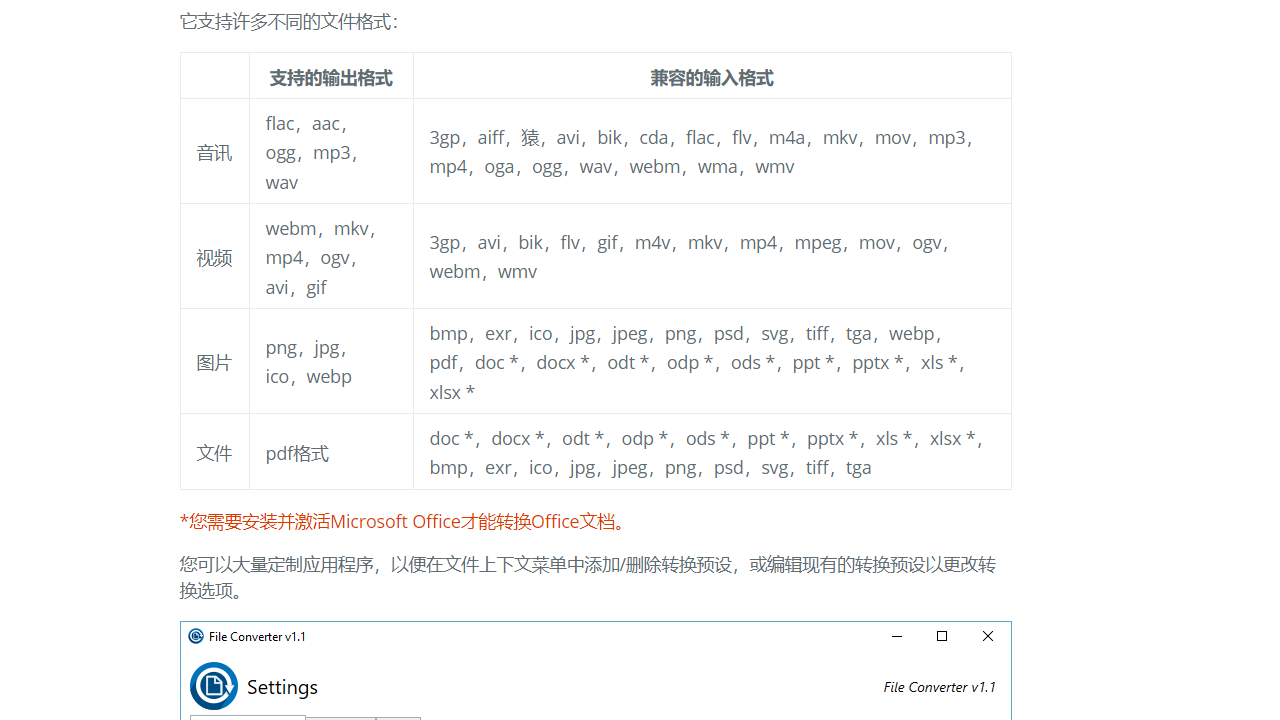
Task: Click the 3gp input format link
Action: point(446,137)
